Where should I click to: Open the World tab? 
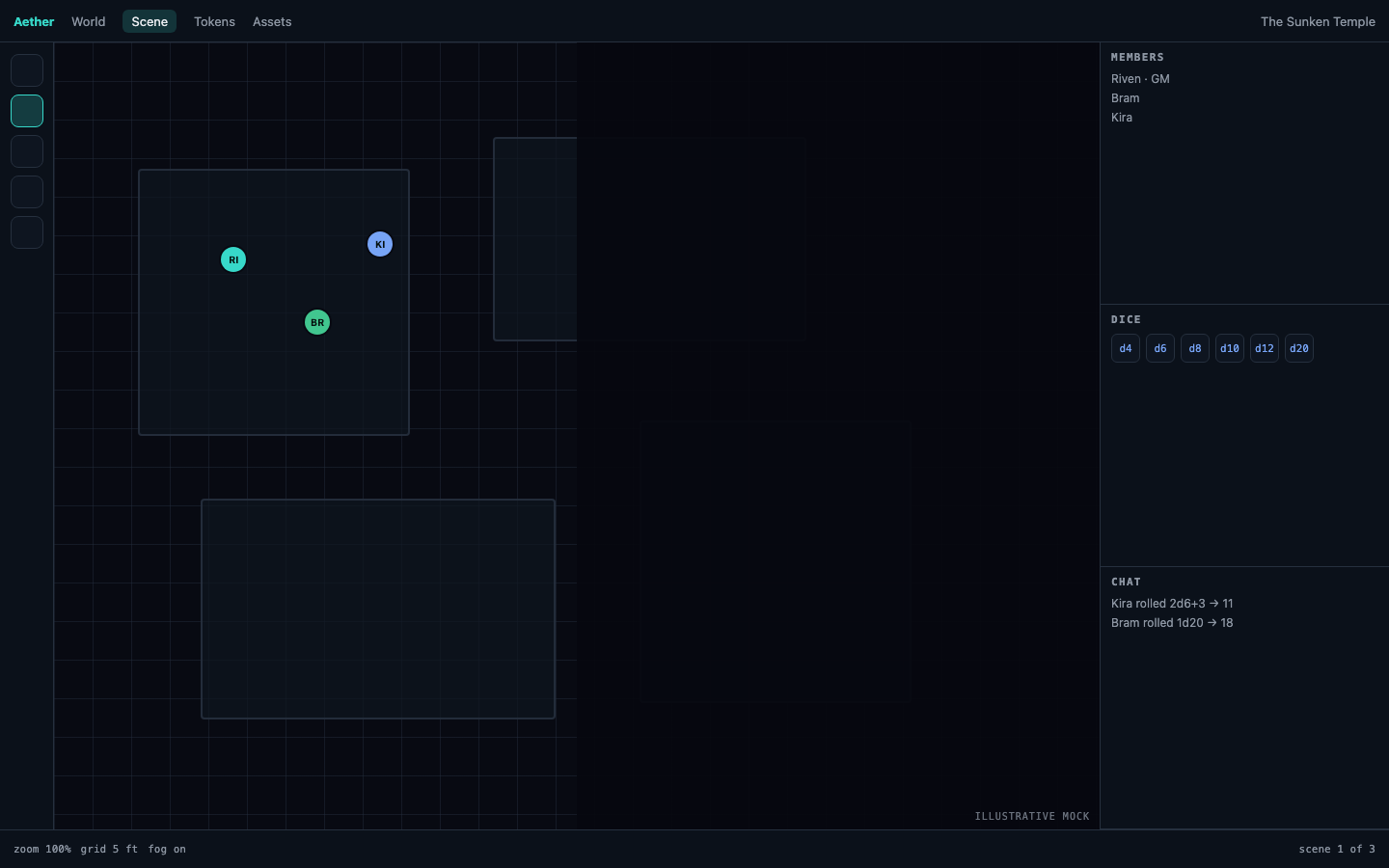tap(89, 21)
